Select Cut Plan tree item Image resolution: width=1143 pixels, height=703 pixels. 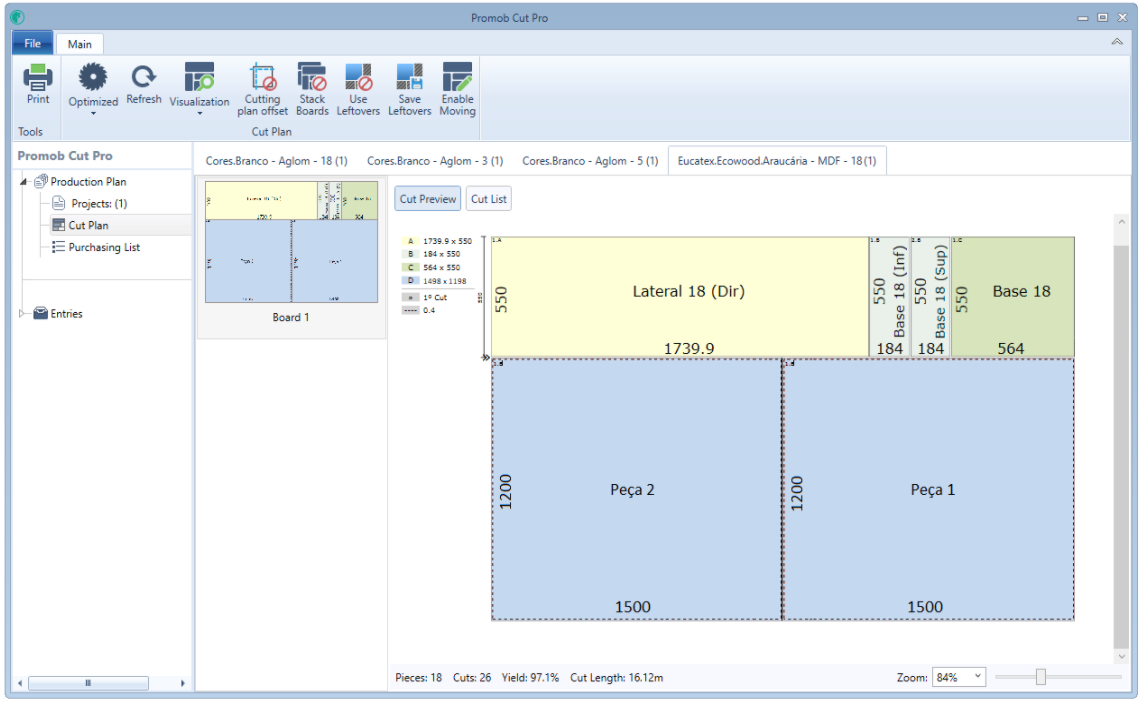click(88, 225)
